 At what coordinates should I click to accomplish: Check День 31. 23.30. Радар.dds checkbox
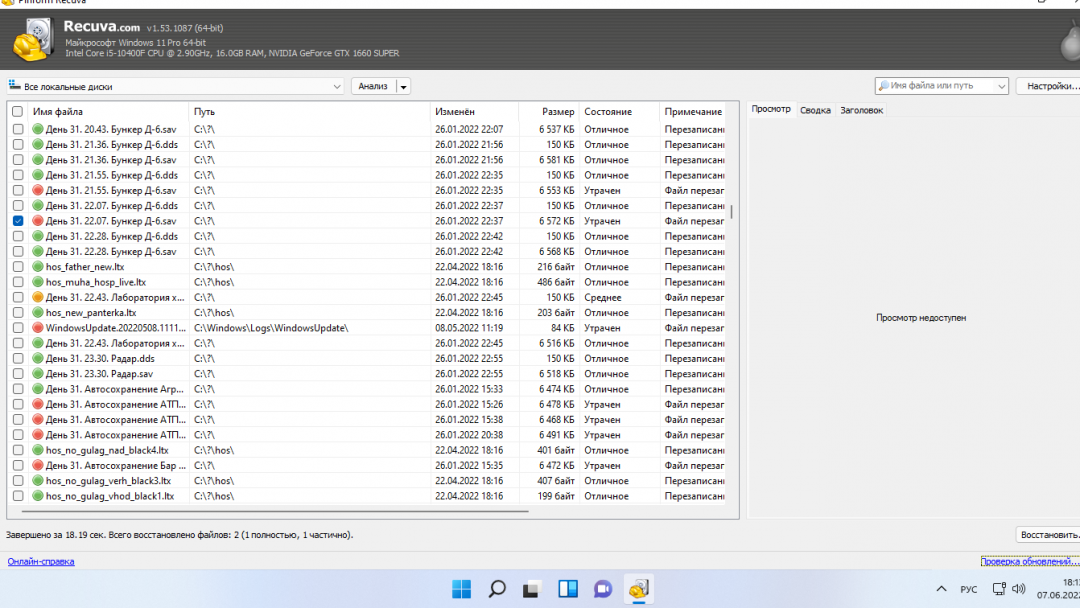point(18,358)
